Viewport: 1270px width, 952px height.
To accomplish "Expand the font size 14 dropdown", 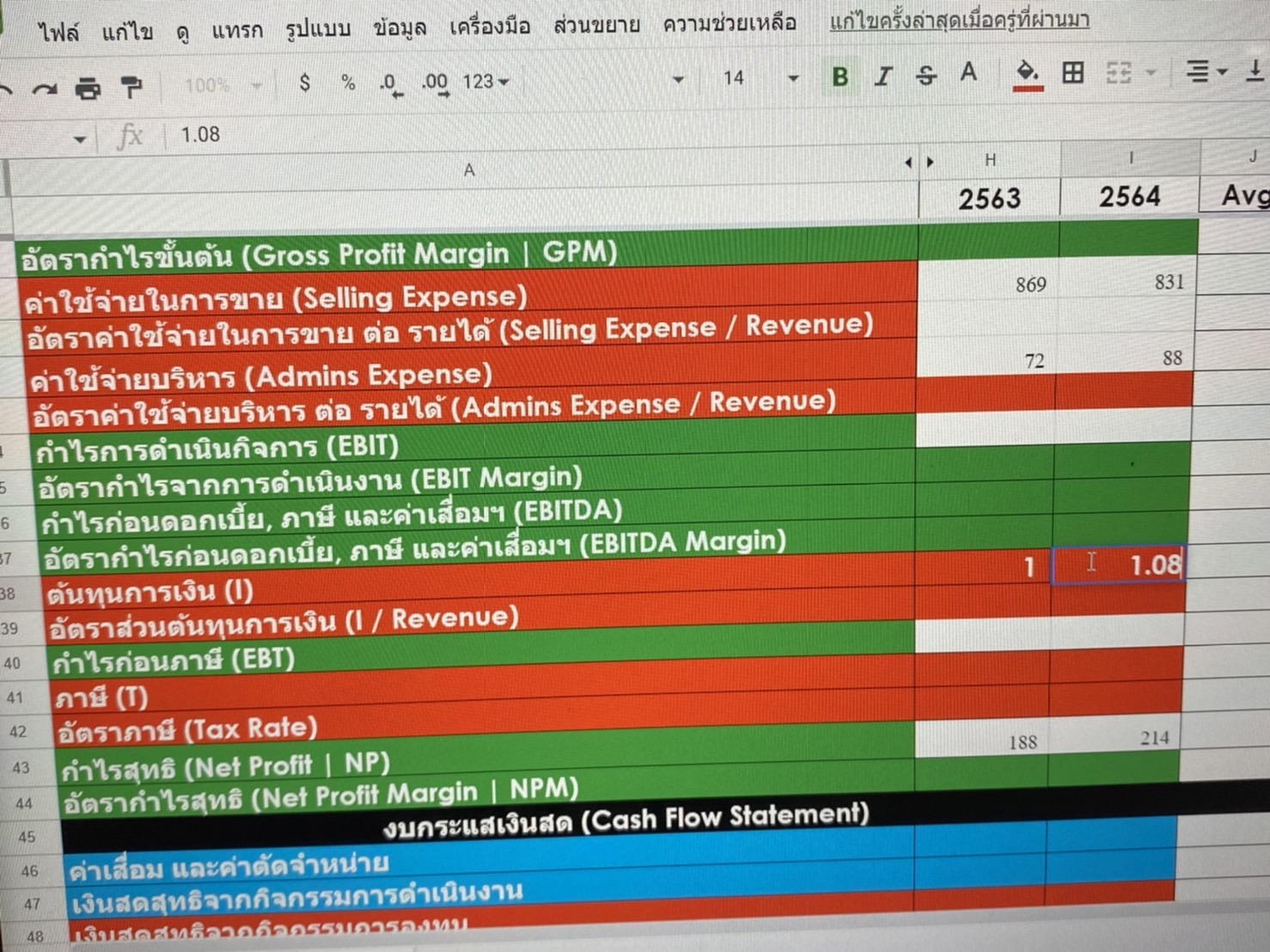I will click(792, 78).
